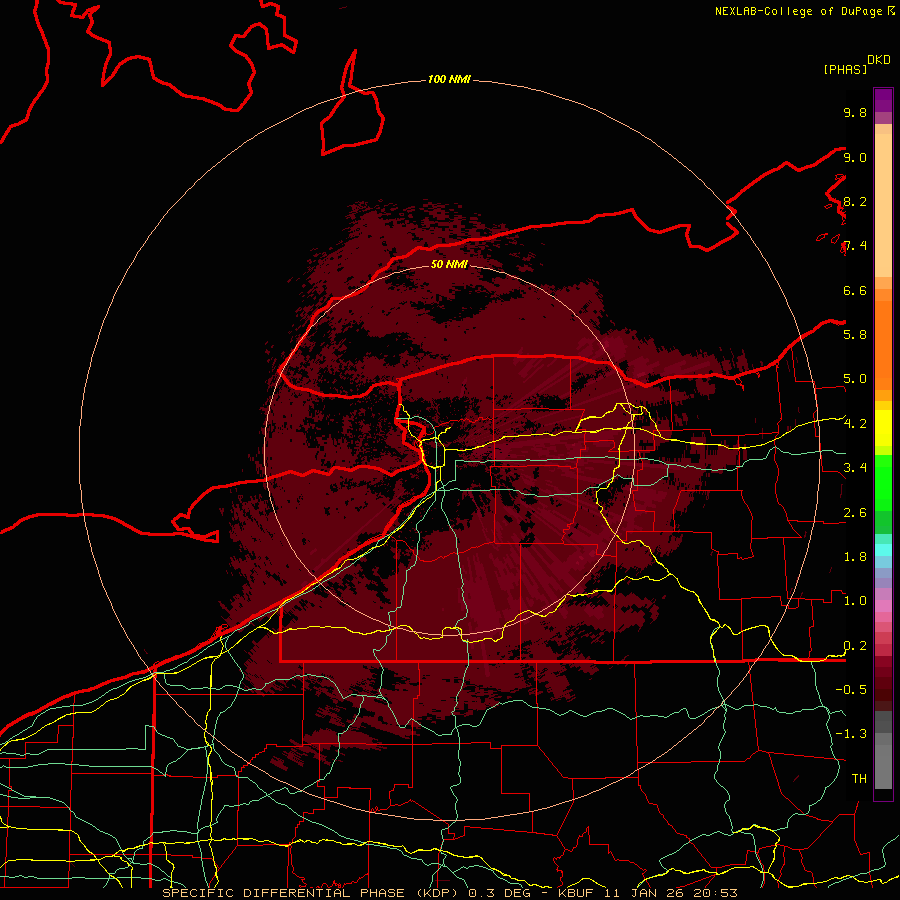Choose the cyan segment of the color bar
The height and width of the screenshot is (900, 900).
tap(883, 550)
